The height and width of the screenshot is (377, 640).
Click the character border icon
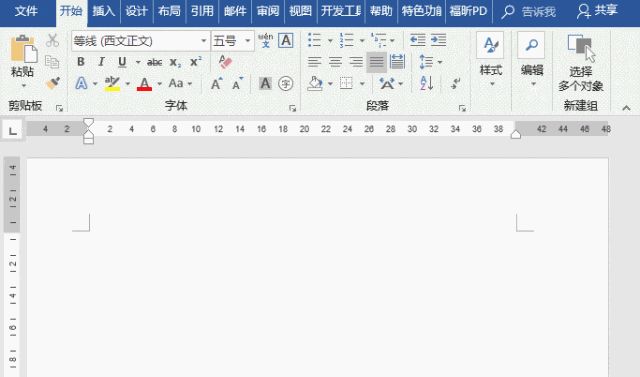click(286, 40)
